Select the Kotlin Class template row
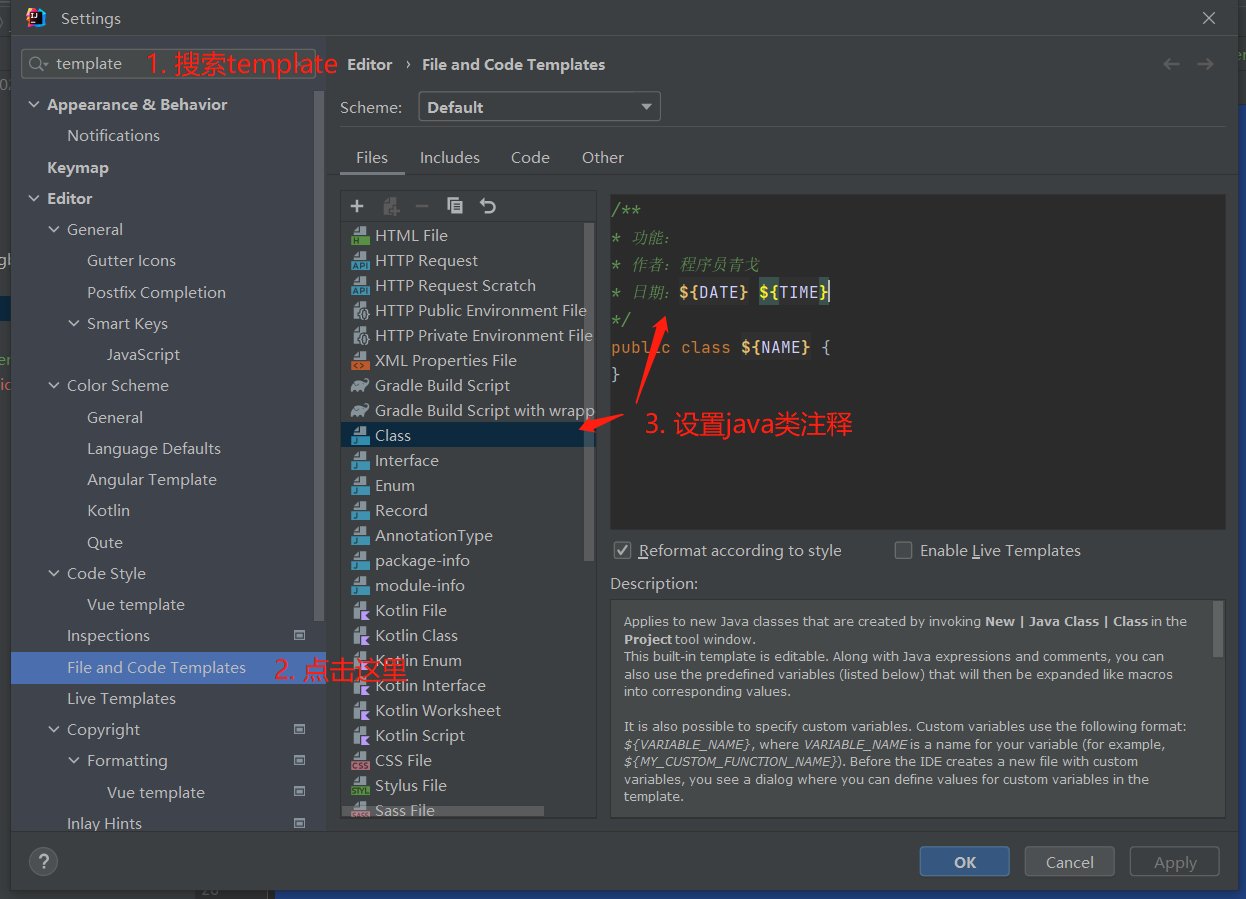1246x899 pixels. pos(468,636)
